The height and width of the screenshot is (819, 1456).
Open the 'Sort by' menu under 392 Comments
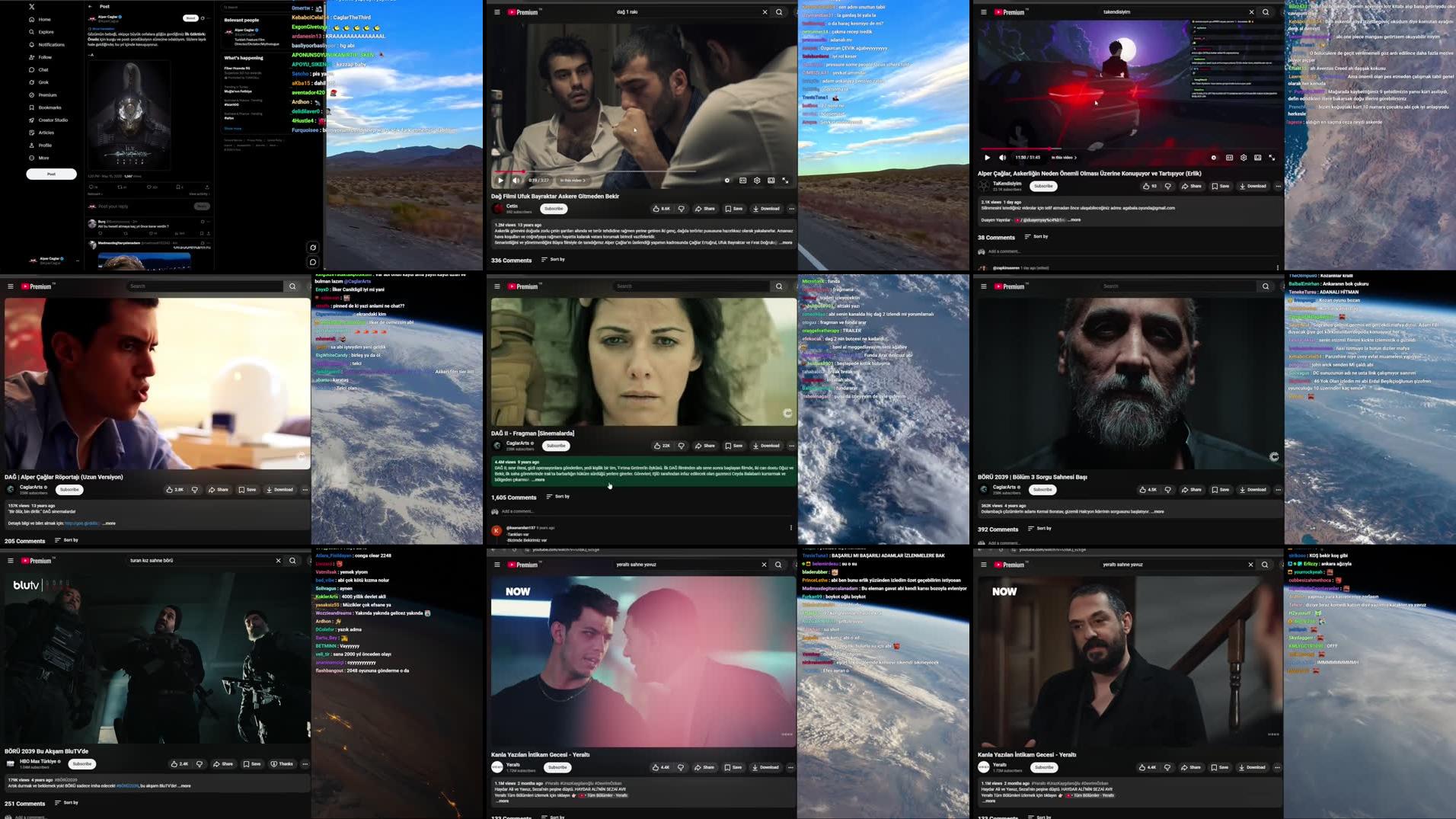click(x=1039, y=529)
